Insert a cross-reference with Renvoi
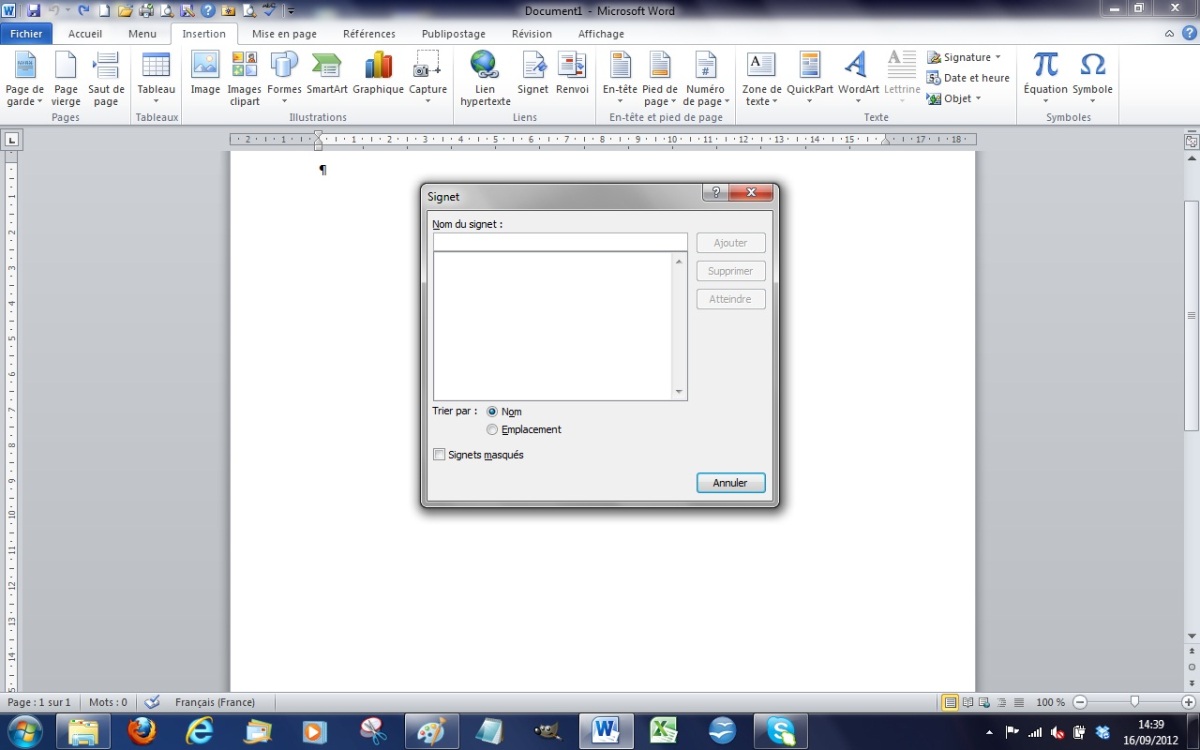The width and height of the screenshot is (1200, 750). [x=572, y=74]
